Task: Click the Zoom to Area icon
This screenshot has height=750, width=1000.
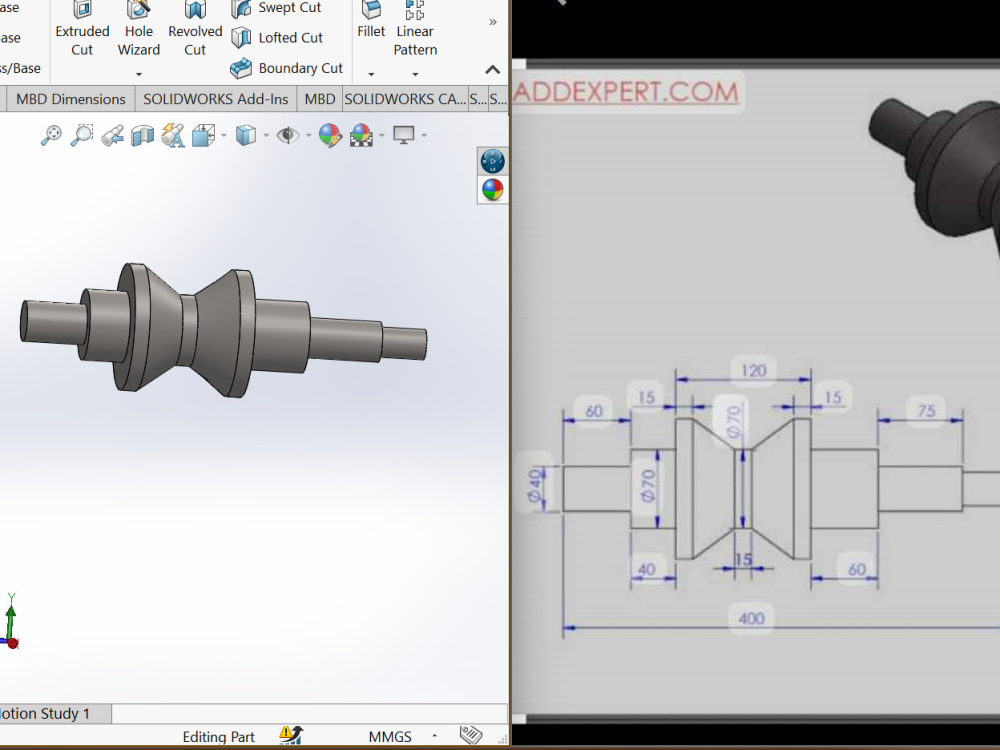Action: click(82, 135)
